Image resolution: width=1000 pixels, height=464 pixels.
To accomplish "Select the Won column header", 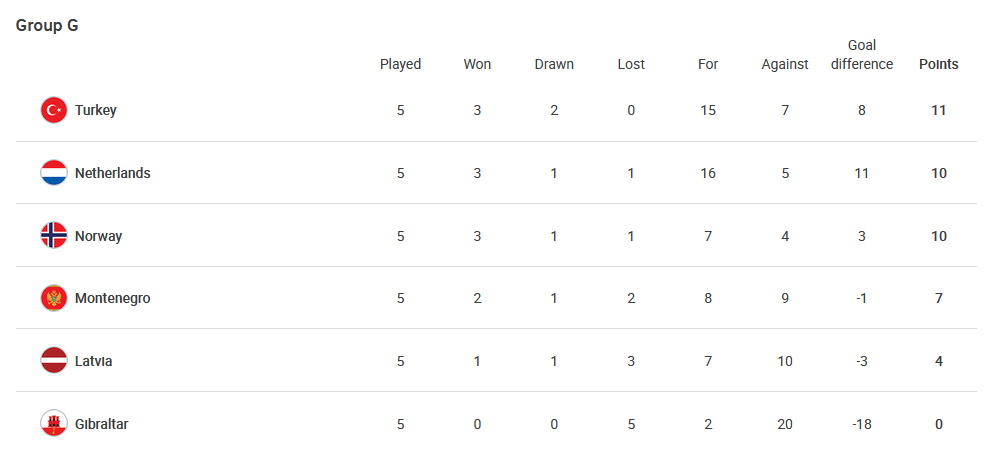I will pos(477,64).
